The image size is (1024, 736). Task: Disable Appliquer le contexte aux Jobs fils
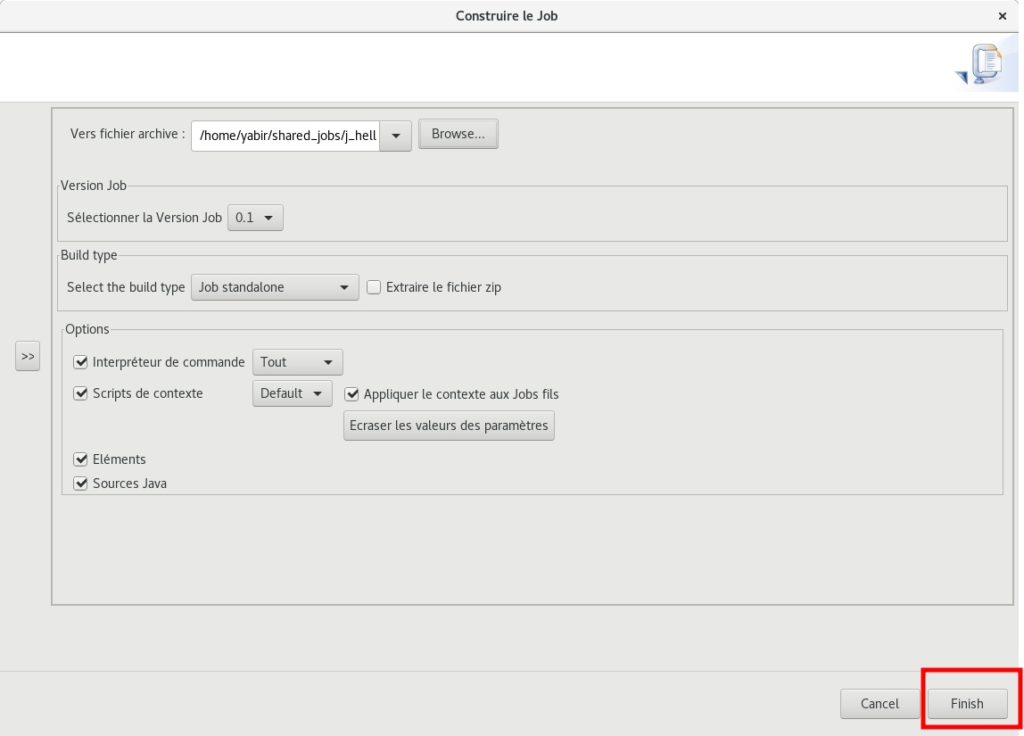coord(352,394)
